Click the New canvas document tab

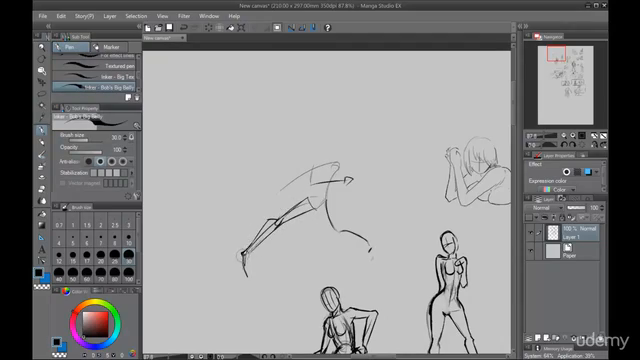coord(164,38)
